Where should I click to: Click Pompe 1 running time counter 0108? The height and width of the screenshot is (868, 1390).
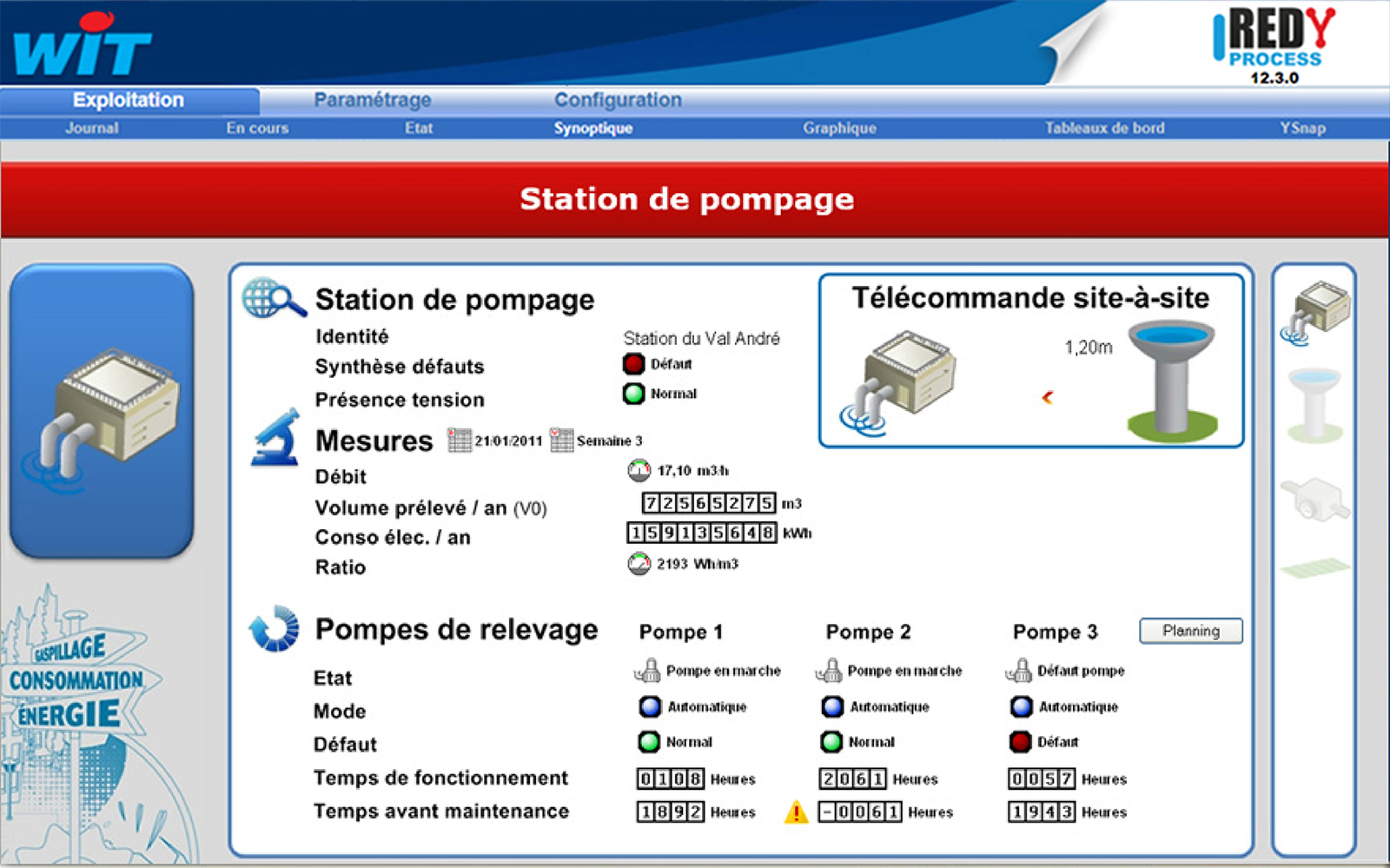(x=671, y=779)
